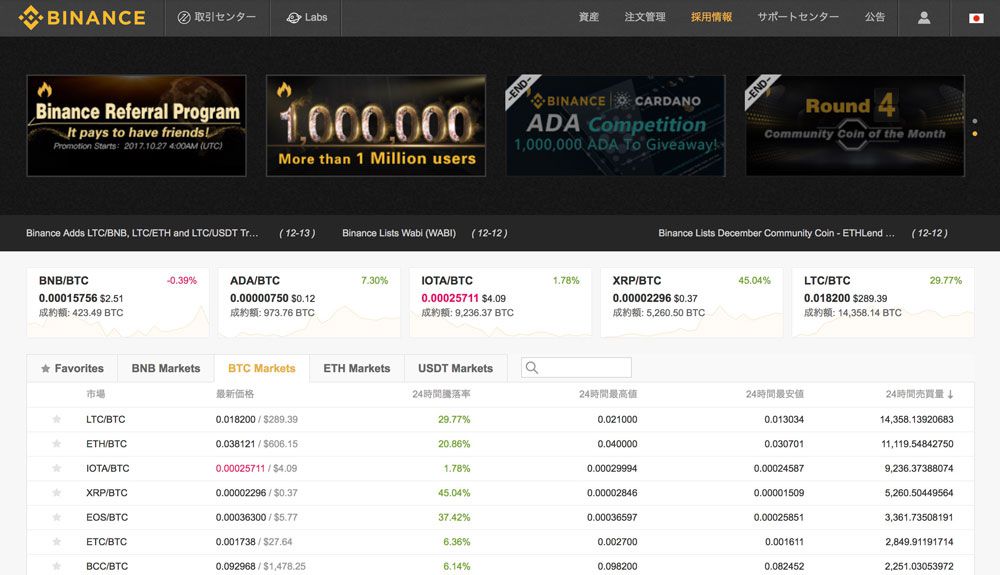Viewport: 1000px width, 575px height.
Task: Open the user account icon
Action: pyautogui.click(x=923, y=18)
